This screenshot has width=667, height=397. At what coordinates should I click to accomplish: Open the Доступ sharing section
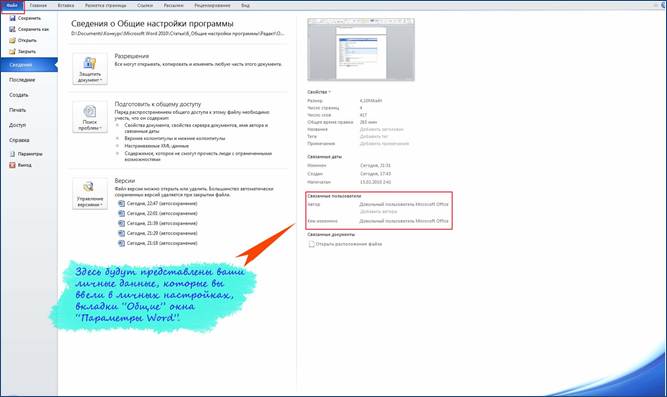pos(17,125)
